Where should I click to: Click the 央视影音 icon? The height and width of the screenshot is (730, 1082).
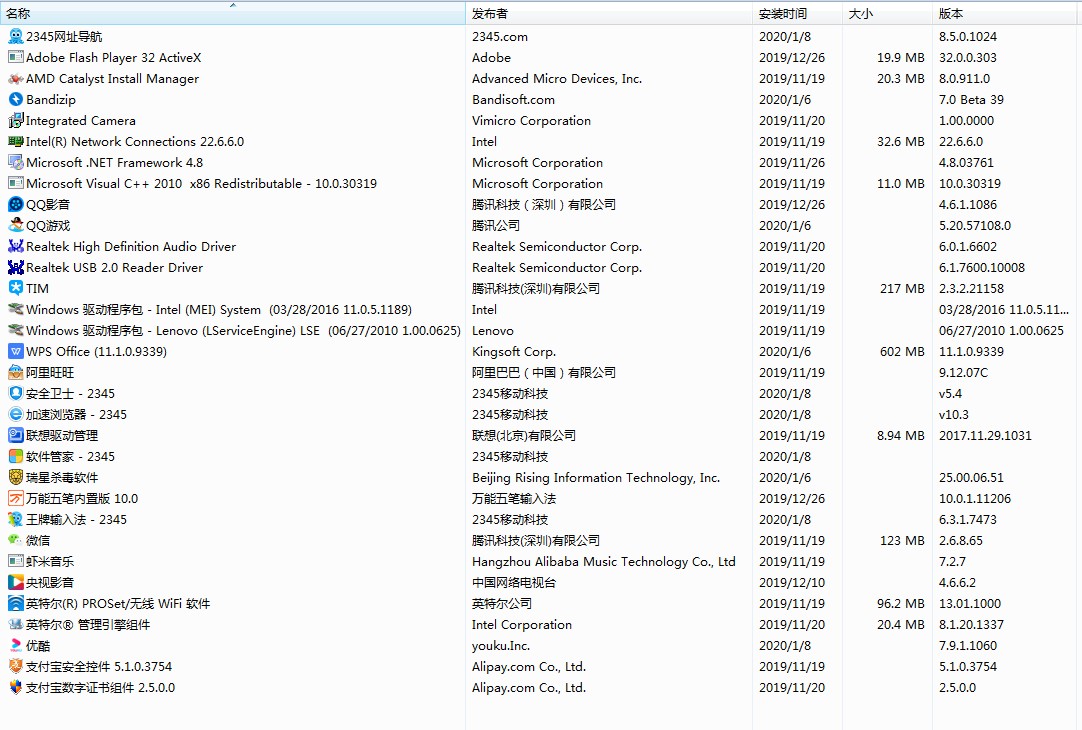coord(15,582)
